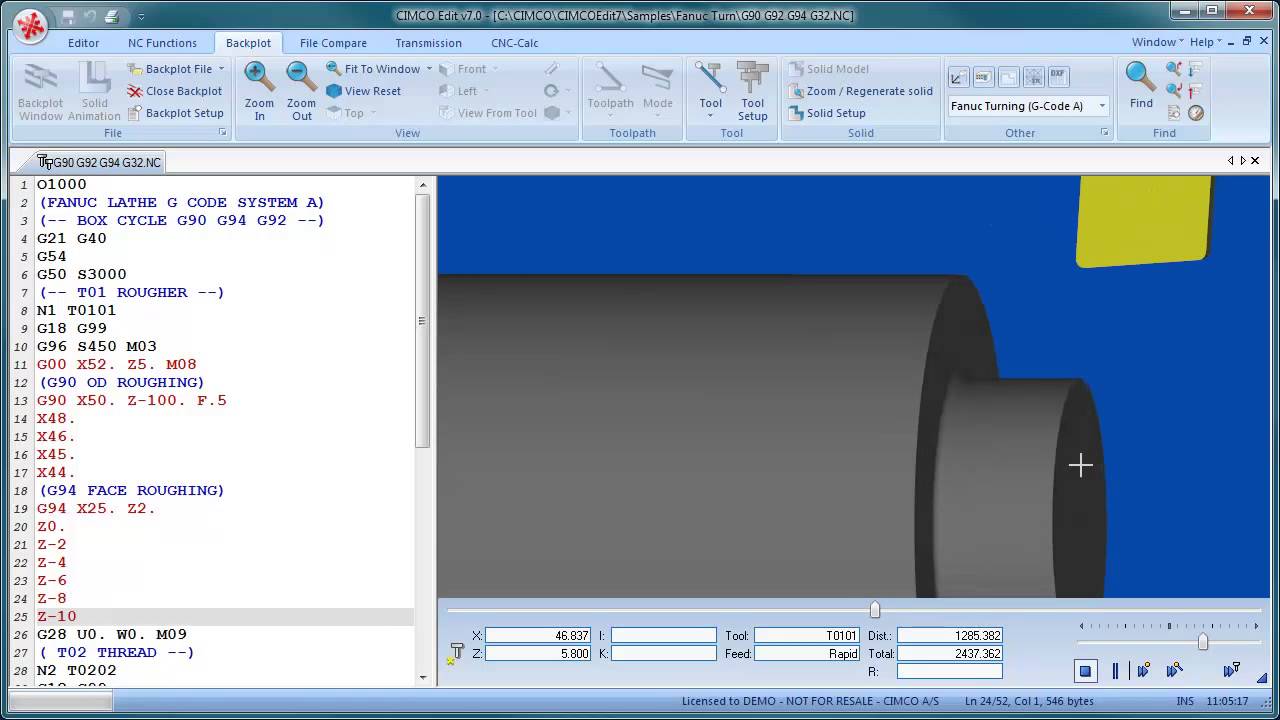Click code line G90 X50. Z-100. F.5
Image resolution: width=1280 pixels, height=720 pixels.
132,400
